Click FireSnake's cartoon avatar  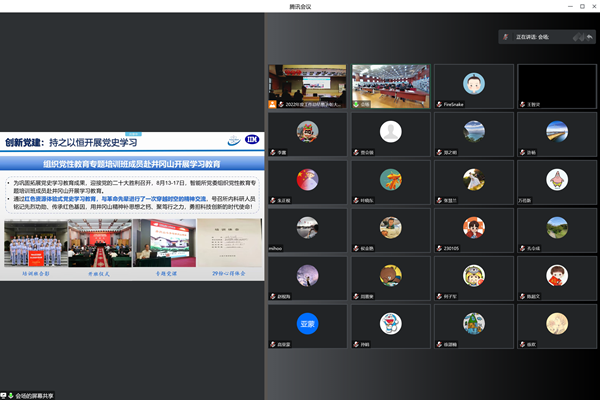pos(472,83)
